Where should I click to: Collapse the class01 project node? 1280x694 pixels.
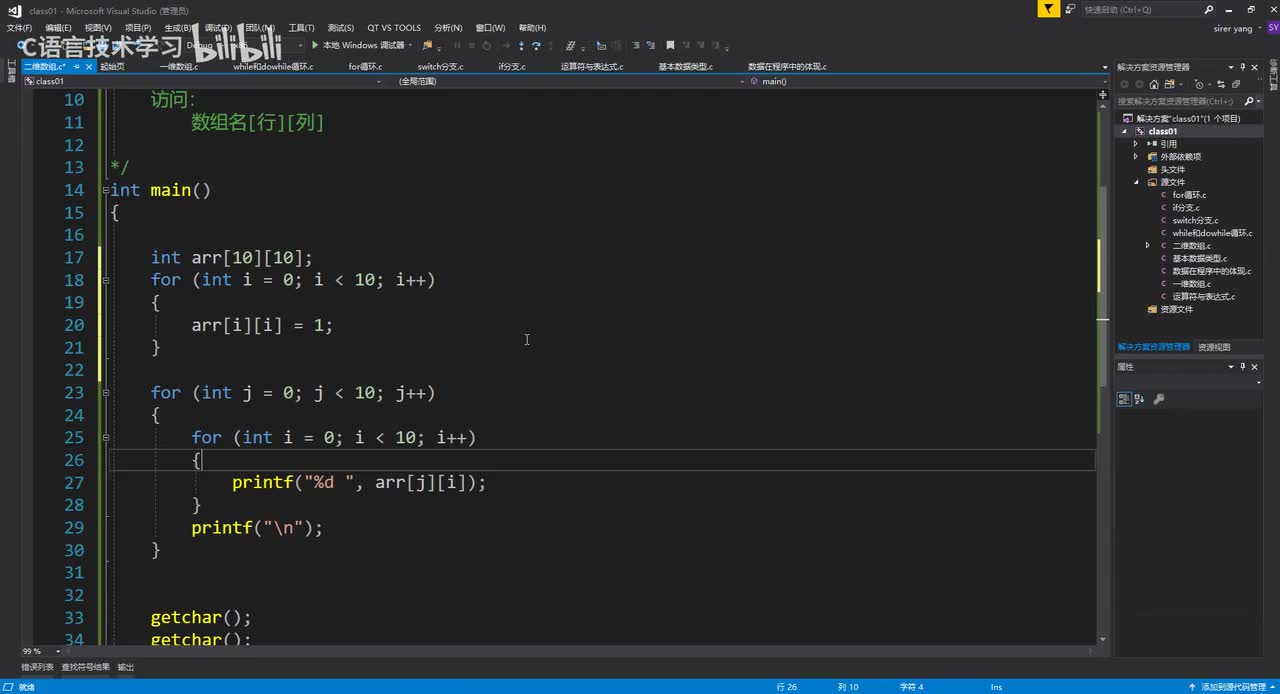tap(1124, 131)
